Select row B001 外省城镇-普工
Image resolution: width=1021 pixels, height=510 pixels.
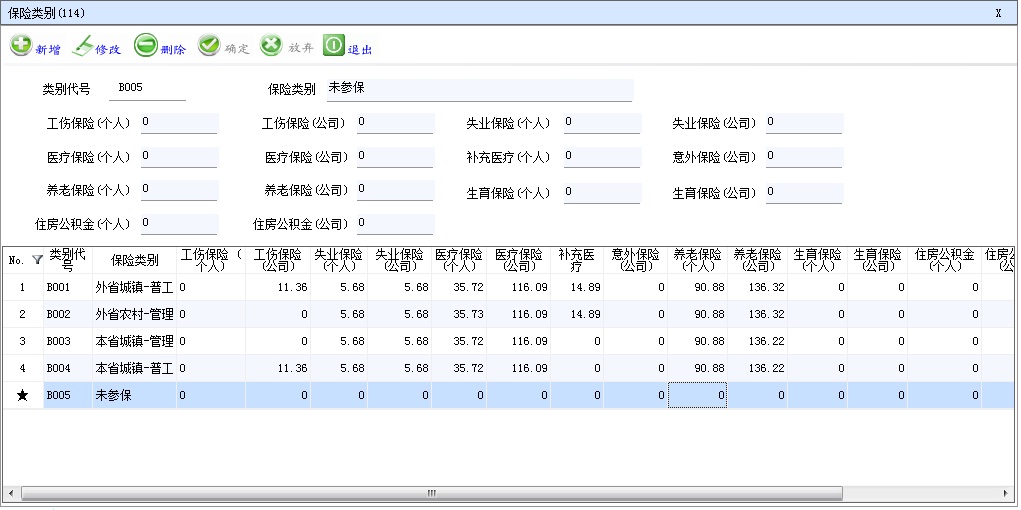[133, 288]
